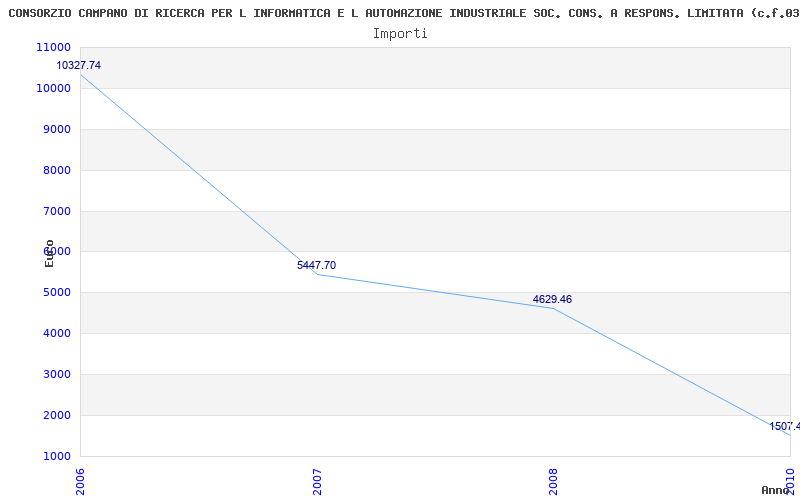The image size is (800, 500).
Task: Select the 2007 year axis label
Action: 317,482
